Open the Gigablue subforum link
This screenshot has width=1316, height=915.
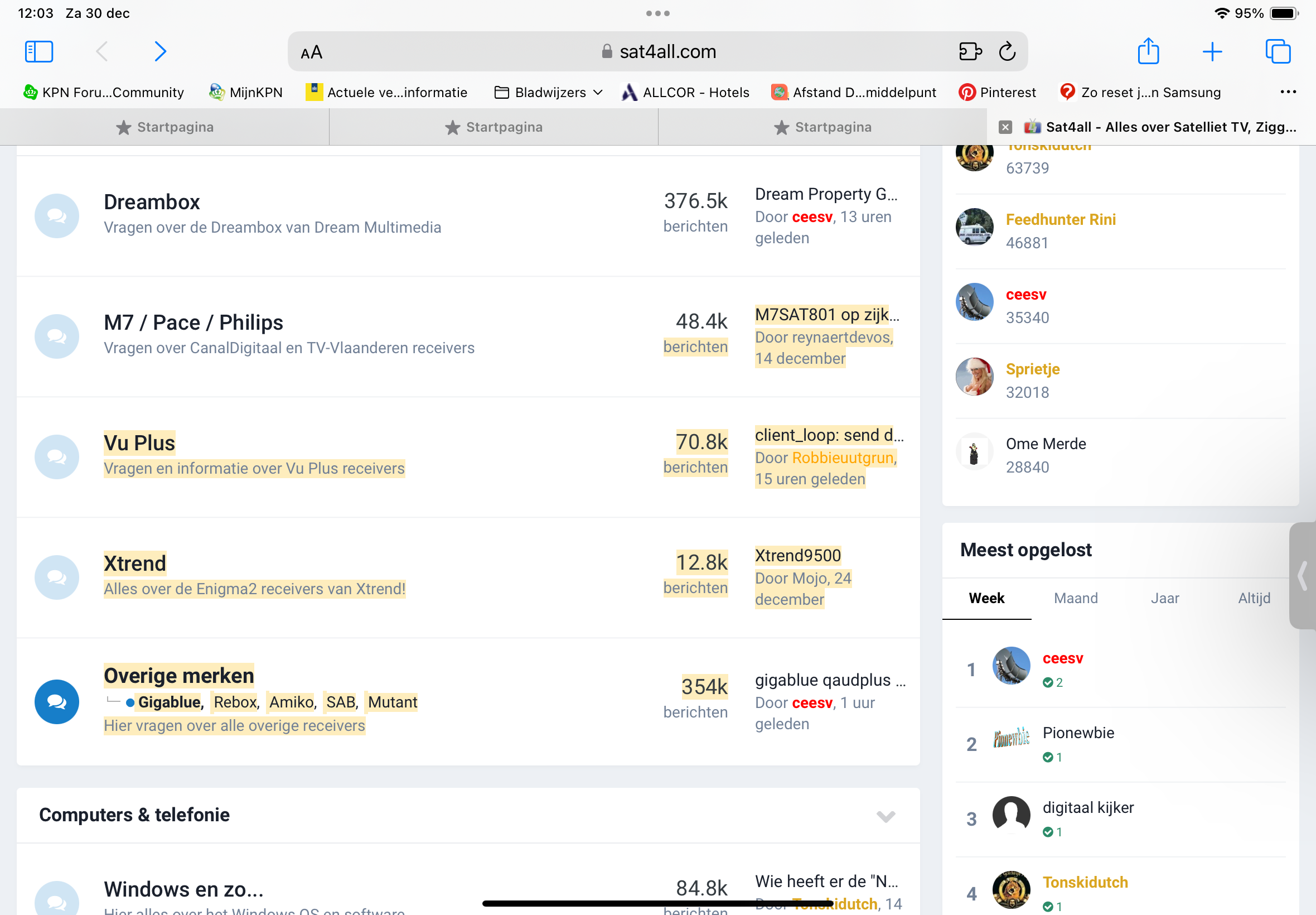(x=169, y=702)
